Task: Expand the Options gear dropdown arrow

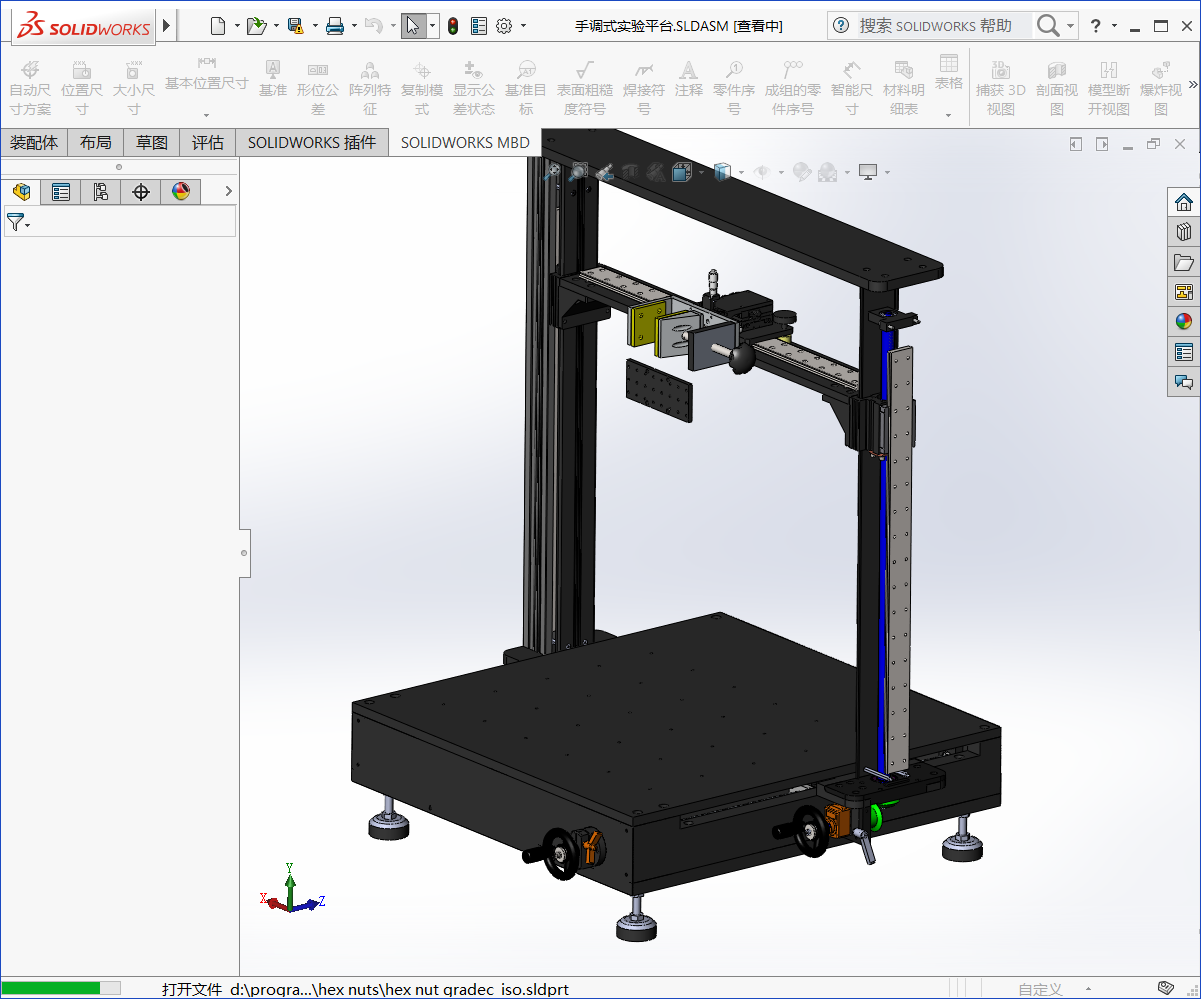Action: click(523, 26)
